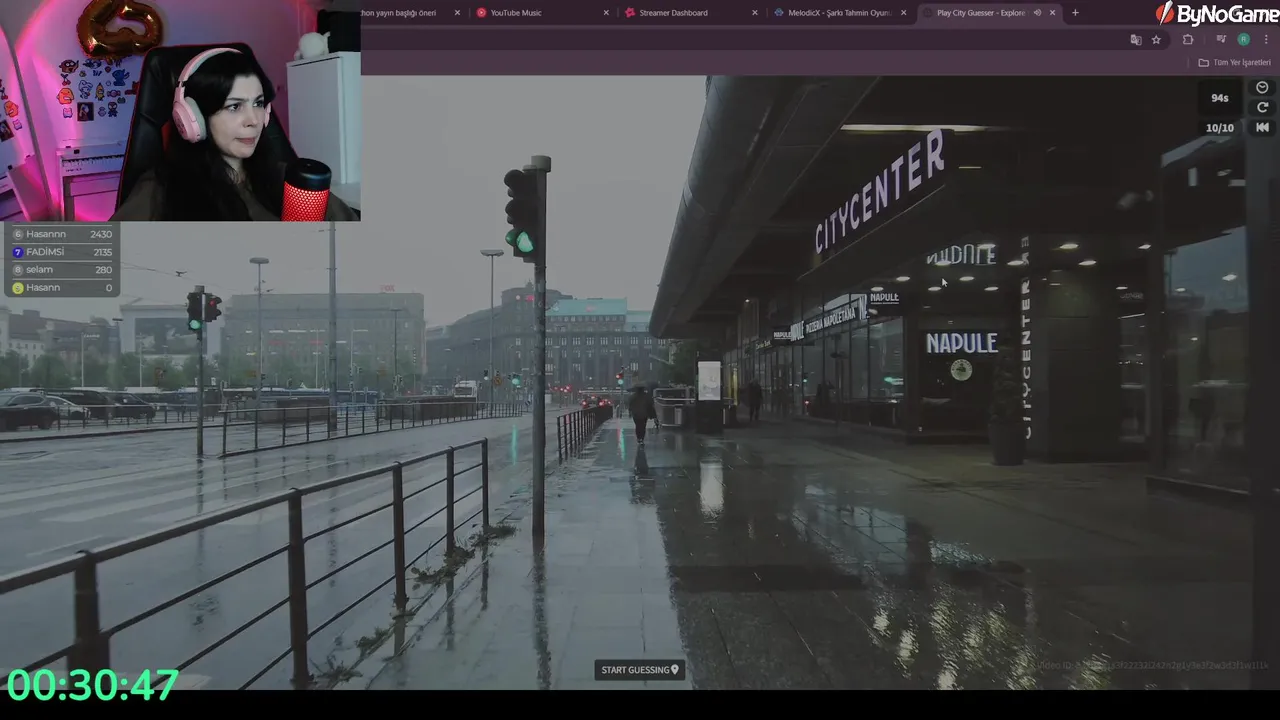Click the yellow smiley badge beside Hasann
Image resolution: width=1280 pixels, height=720 pixels.
pos(17,288)
